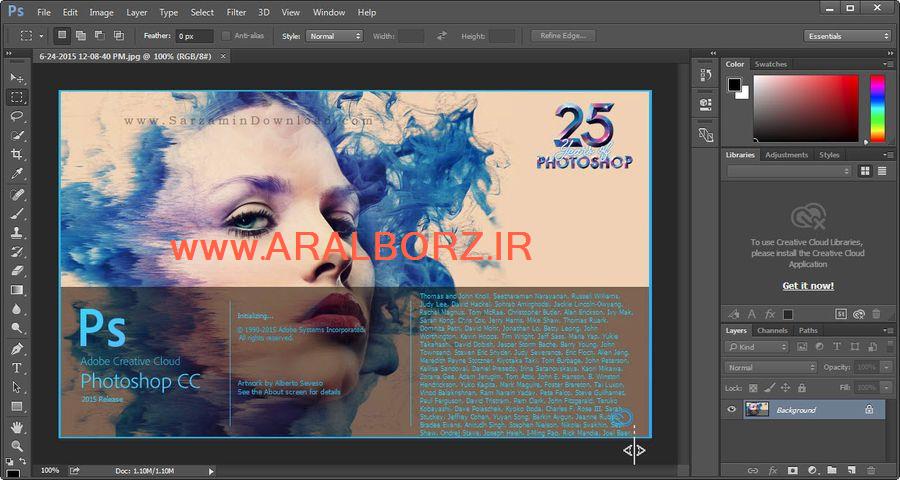Hide the Background layer with the eye icon
This screenshot has width=900, height=480.
coord(731,410)
